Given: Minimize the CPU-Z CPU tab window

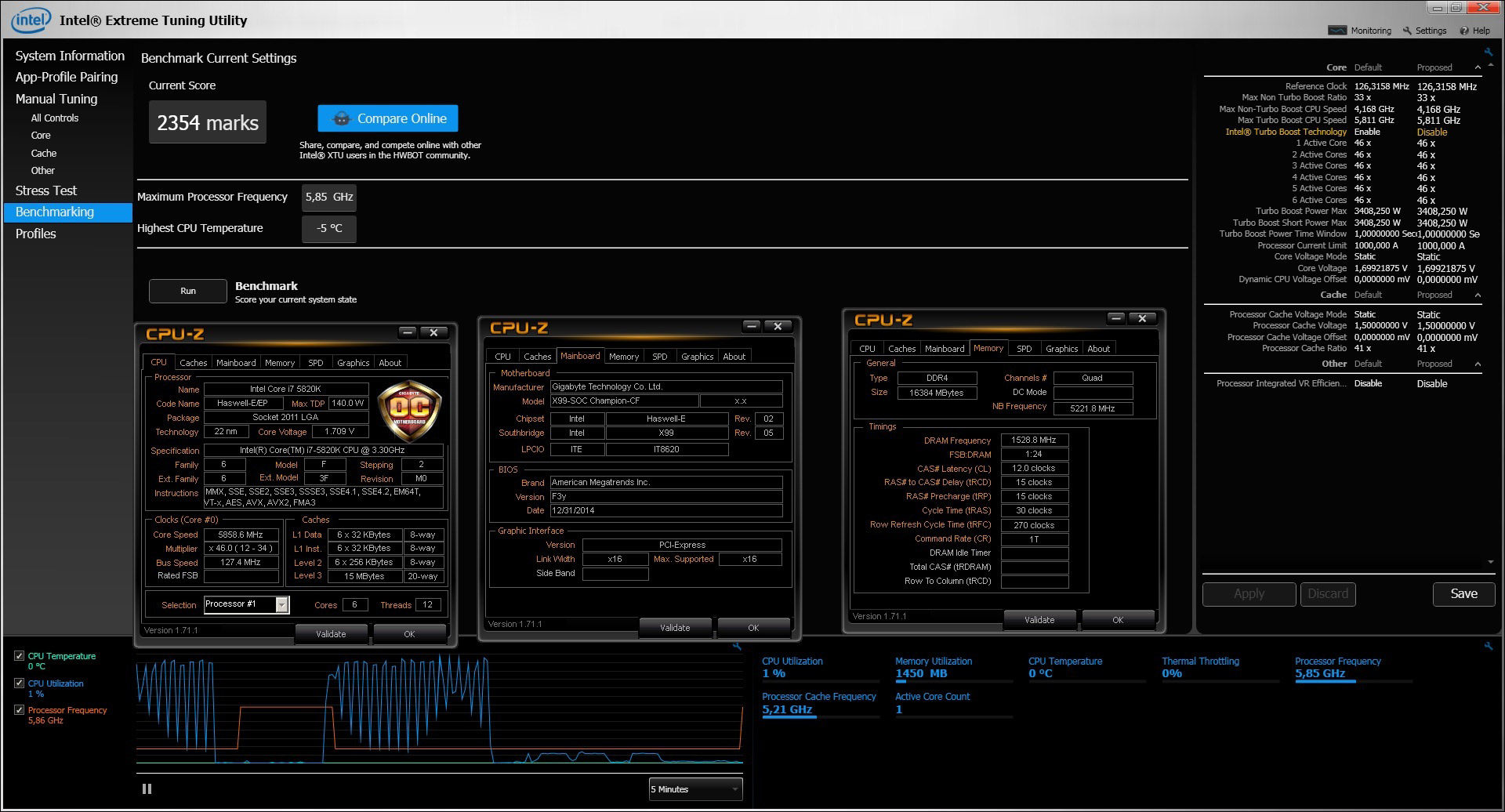Looking at the screenshot, I should 408,332.
